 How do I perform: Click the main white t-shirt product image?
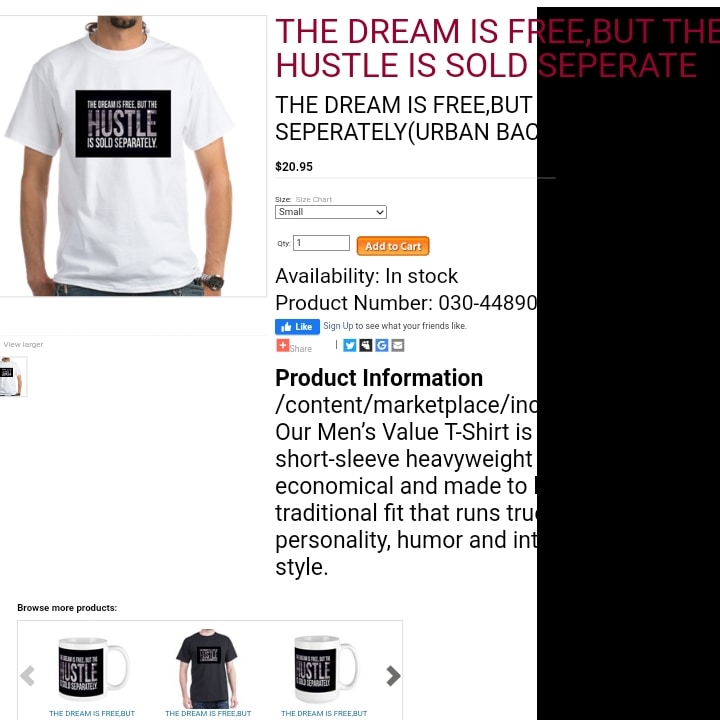click(x=132, y=156)
